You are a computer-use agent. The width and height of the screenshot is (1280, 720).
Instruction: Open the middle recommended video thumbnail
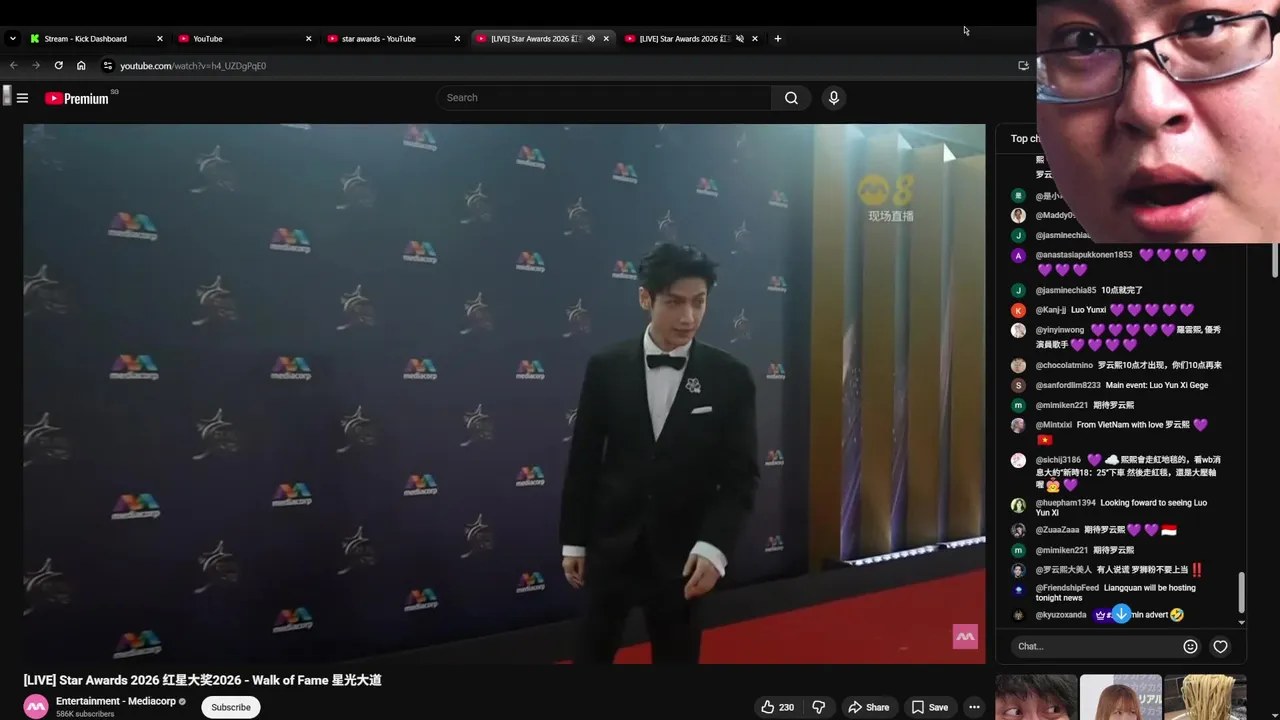[1121, 698]
